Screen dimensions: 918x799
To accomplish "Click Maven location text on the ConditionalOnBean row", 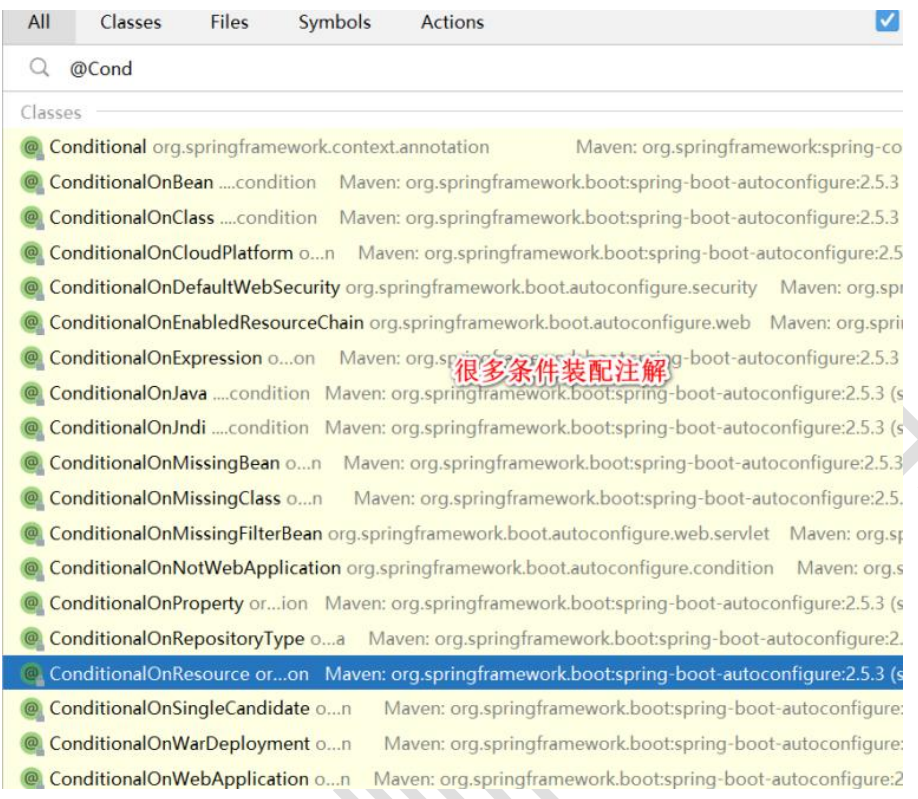I will click(x=619, y=183).
